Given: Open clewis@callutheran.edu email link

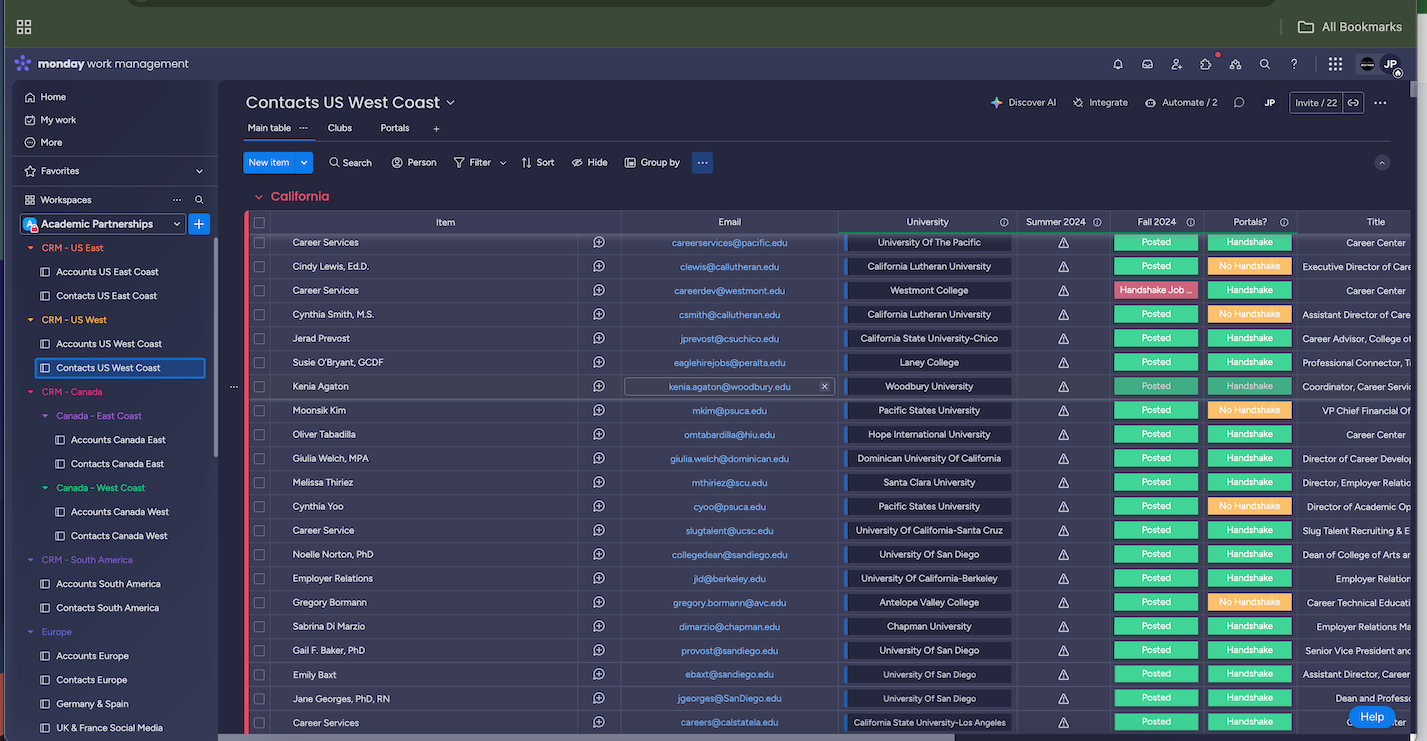Looking at the screenshot, I should [x=729, y=267].
